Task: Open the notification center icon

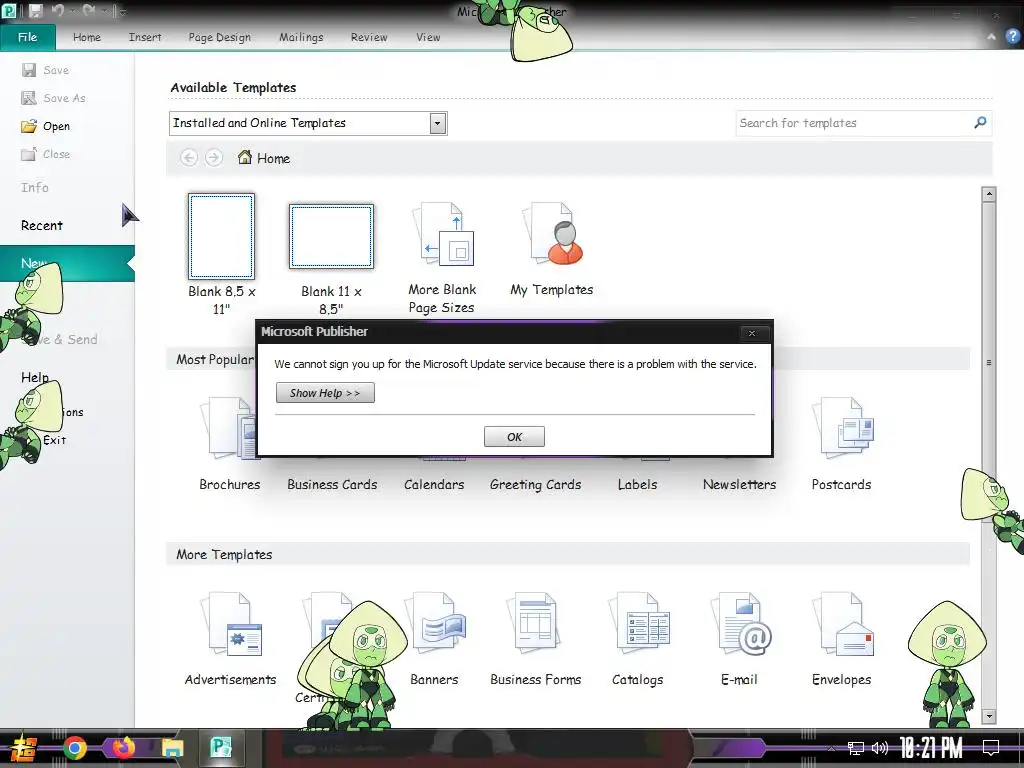Action: 991,748
